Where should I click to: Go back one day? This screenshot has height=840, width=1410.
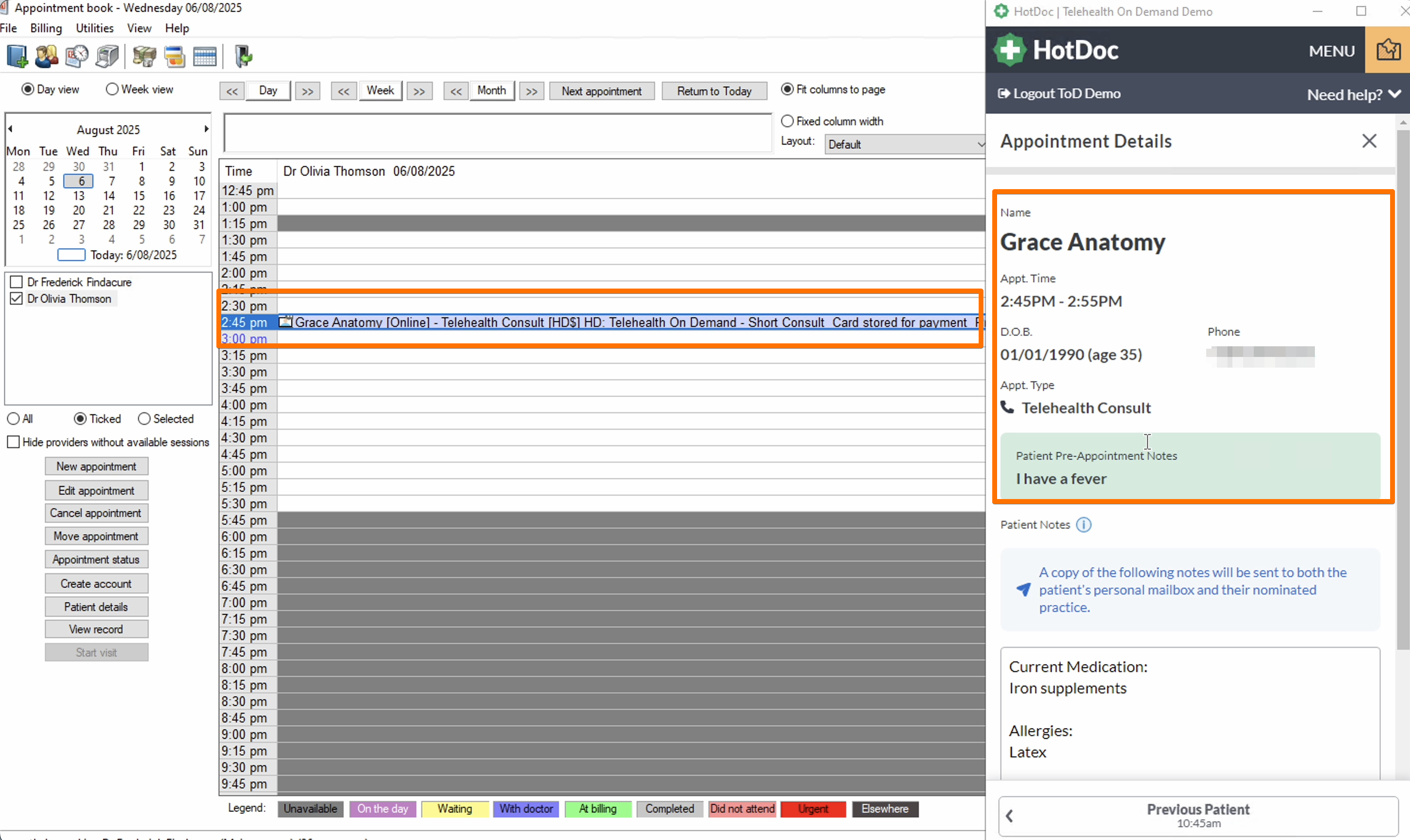click(232, 91)
